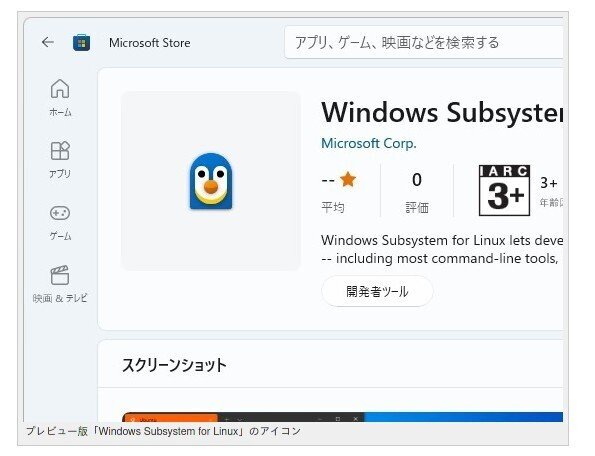Click the Microsoft Store logo icon
595x456 pixels.
click(81, 42)
